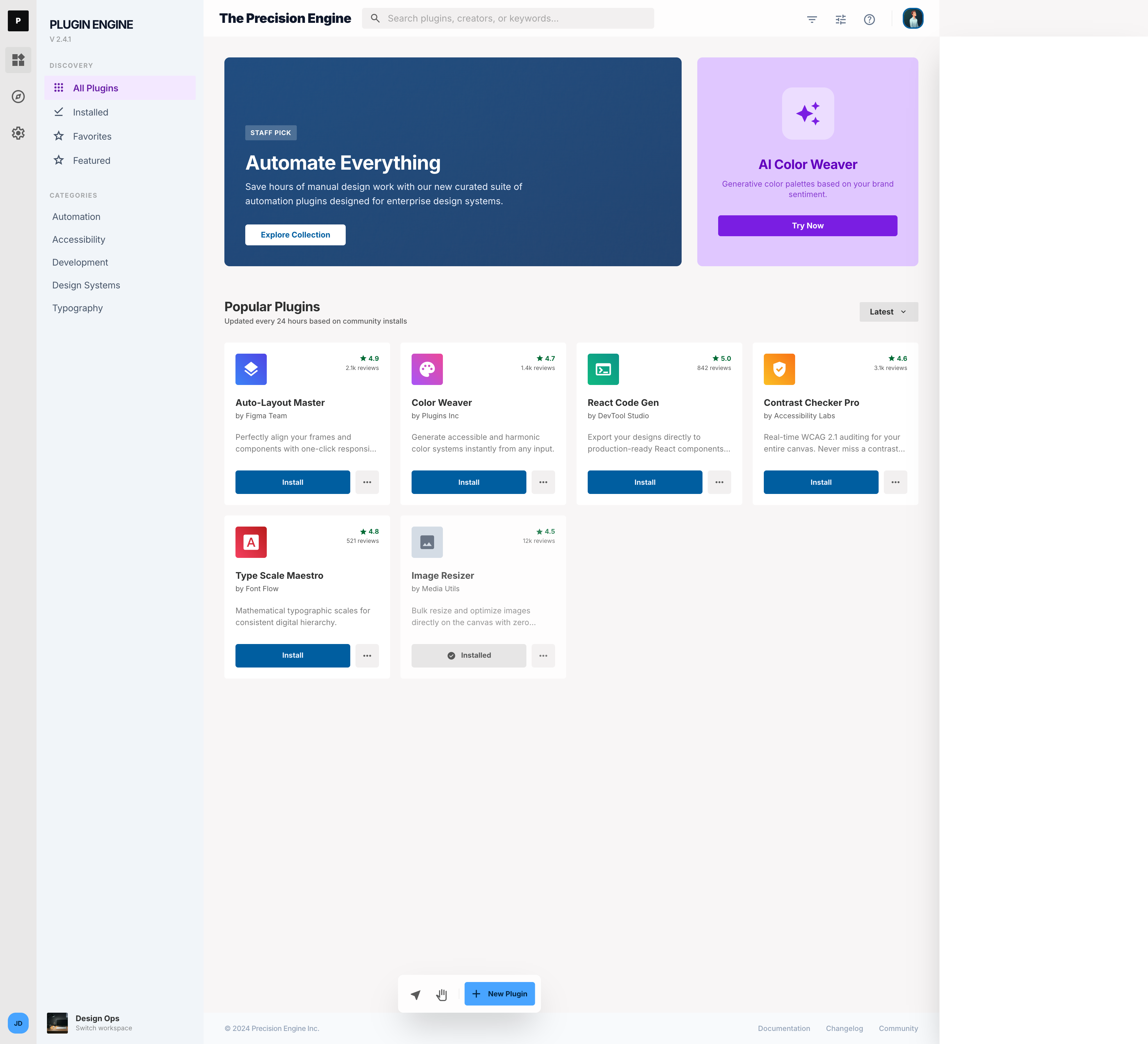This screenshot has width=1148, height=1044.
Task: Select the Design Systems category
Action: 86,285
